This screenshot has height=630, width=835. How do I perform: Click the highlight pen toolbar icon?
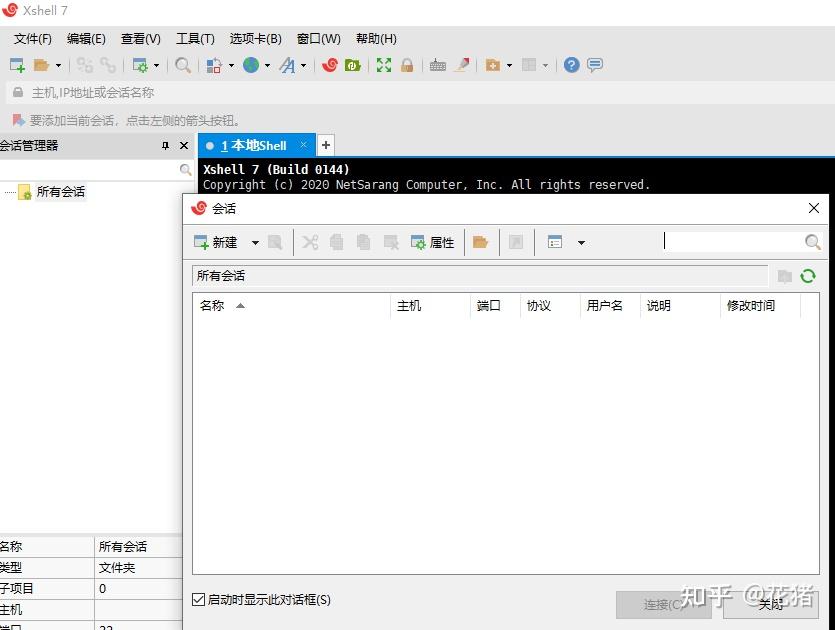tap(461, 65)
